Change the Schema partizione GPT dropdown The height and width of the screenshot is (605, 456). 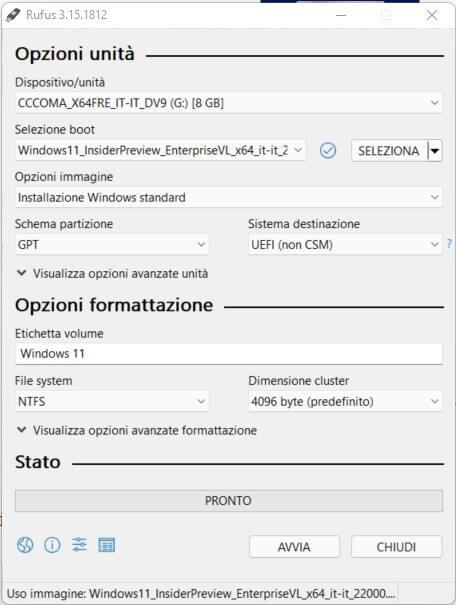[112, 244]
